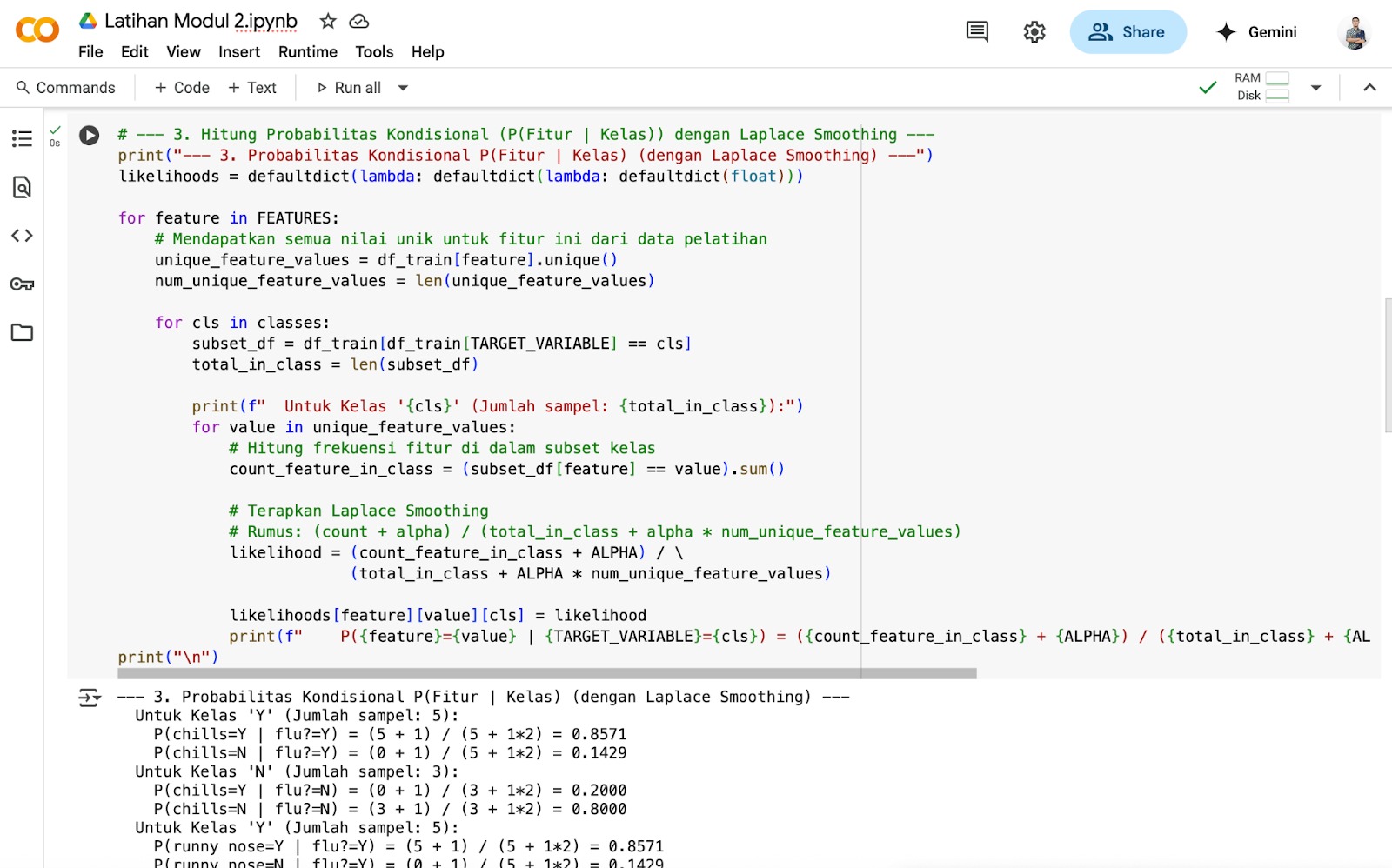Image resolution: width=1392 pixels, height=868 pixels.
Task: Open notebook settings gear icon
Action: point(1034,32)
